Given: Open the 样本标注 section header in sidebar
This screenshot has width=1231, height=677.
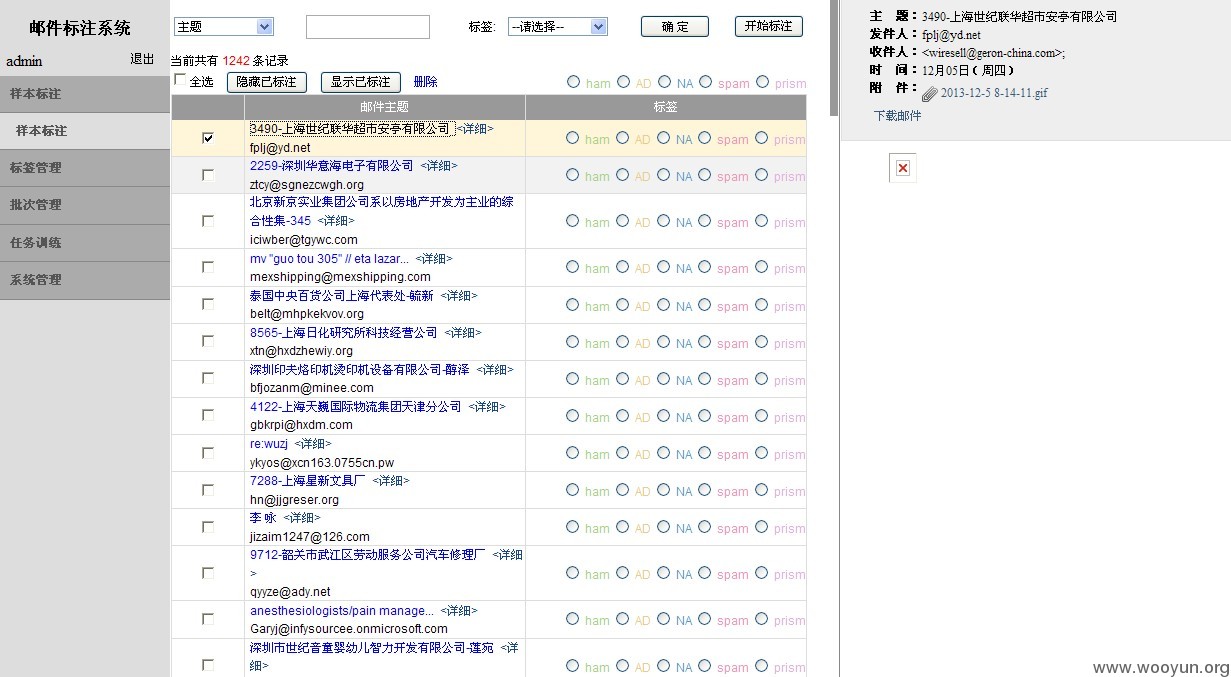Looking at the screenshot, I should tap(85, 94).
